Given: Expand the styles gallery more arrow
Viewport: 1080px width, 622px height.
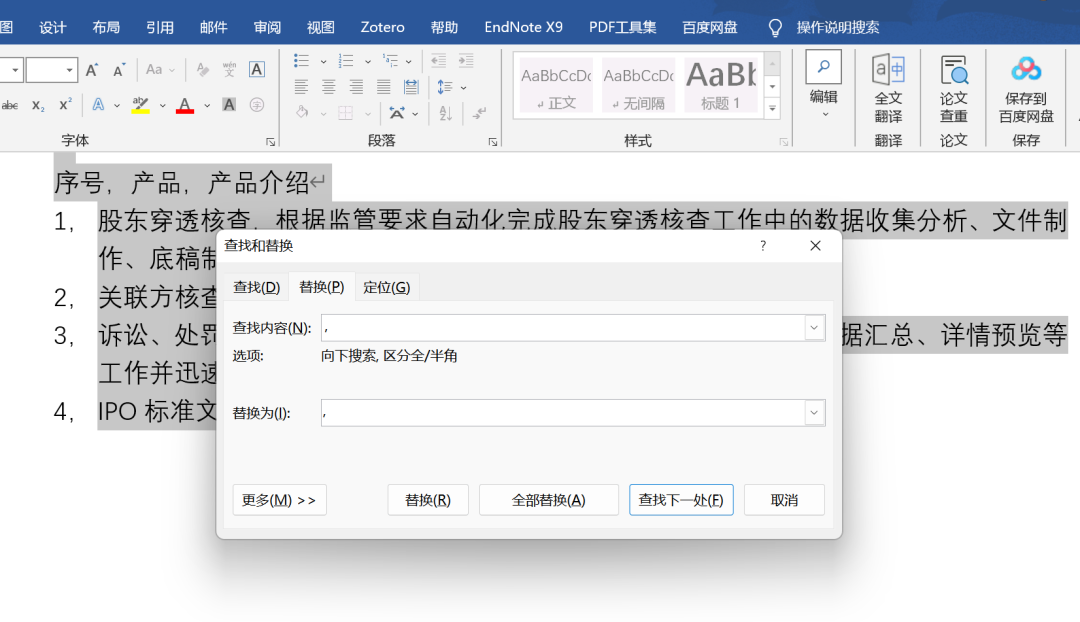Looking at the screenshot, I should point(772,109).
